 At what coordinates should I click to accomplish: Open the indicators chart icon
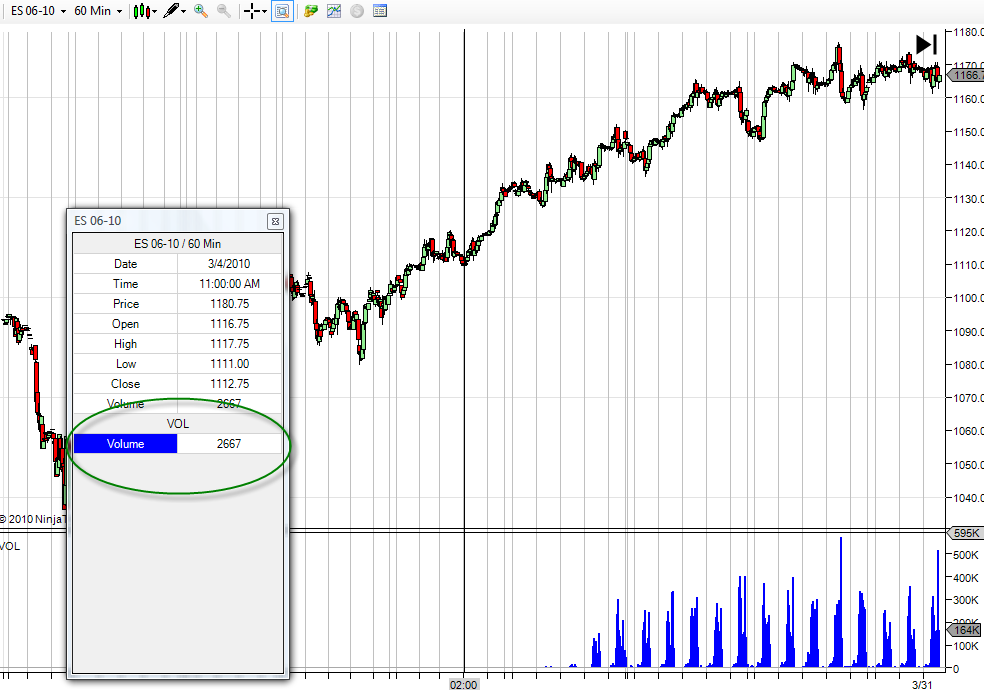click(334, 11)
